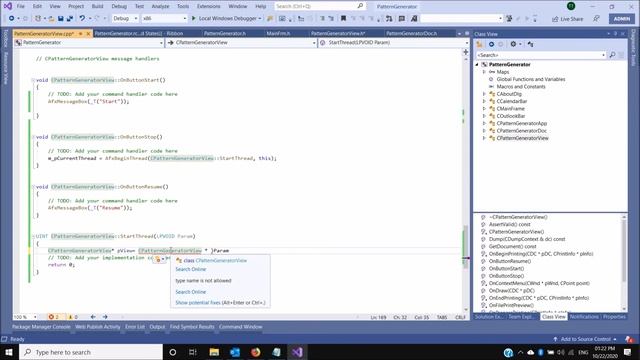Click the Live Share button

click(567, 19)
